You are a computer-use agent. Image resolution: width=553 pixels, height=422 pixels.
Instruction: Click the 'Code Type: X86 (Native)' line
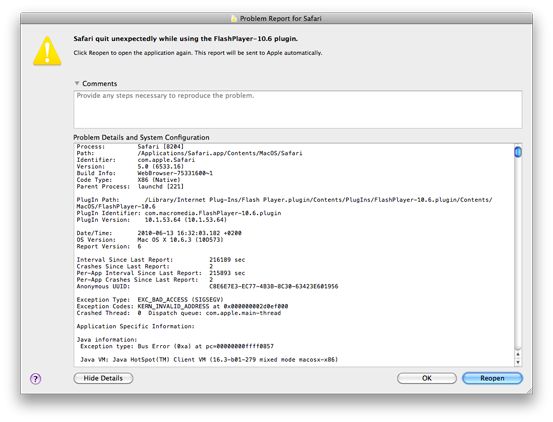[x=128, y=180]
